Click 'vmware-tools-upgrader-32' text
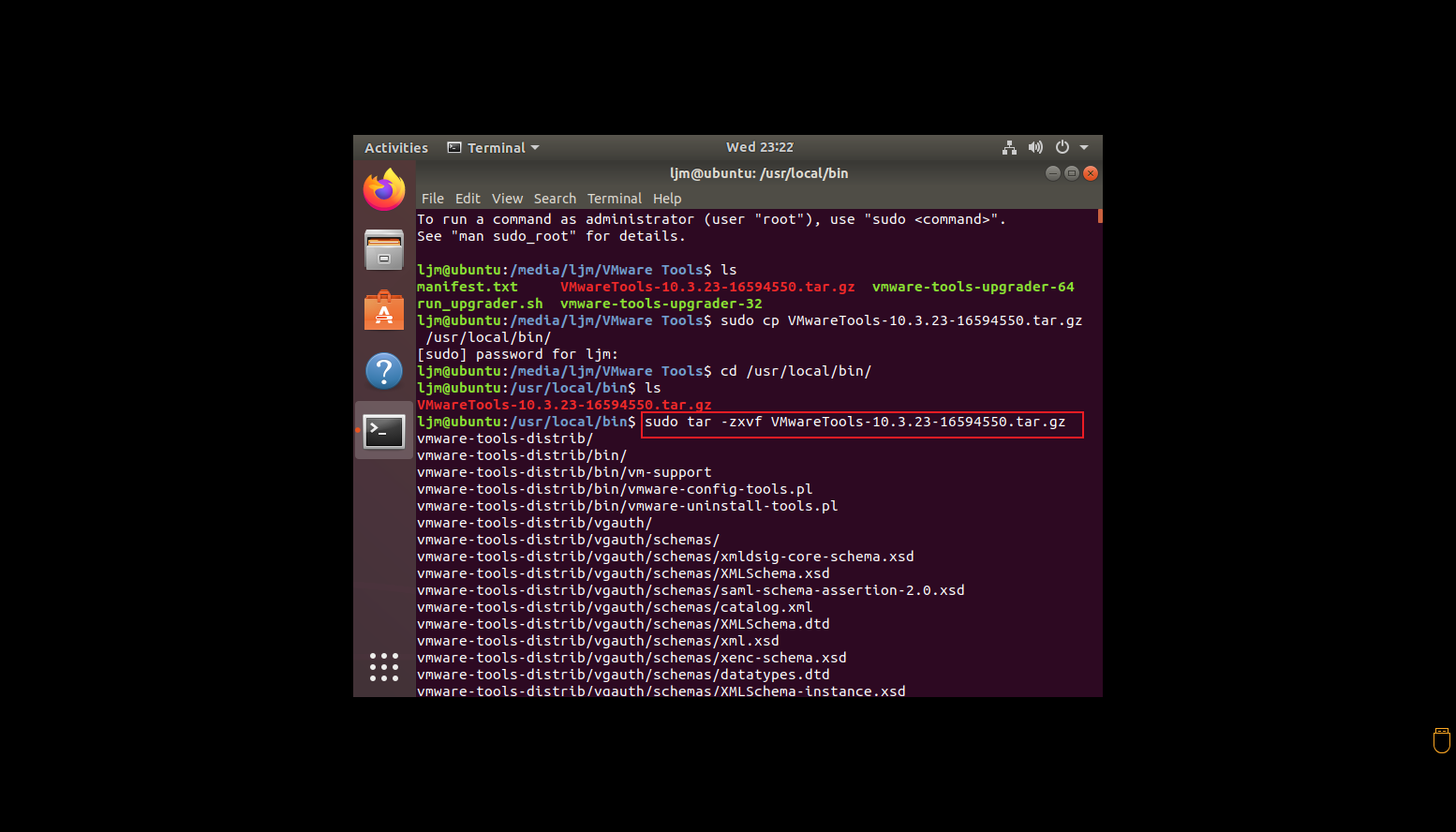 (x=661, y=304)
